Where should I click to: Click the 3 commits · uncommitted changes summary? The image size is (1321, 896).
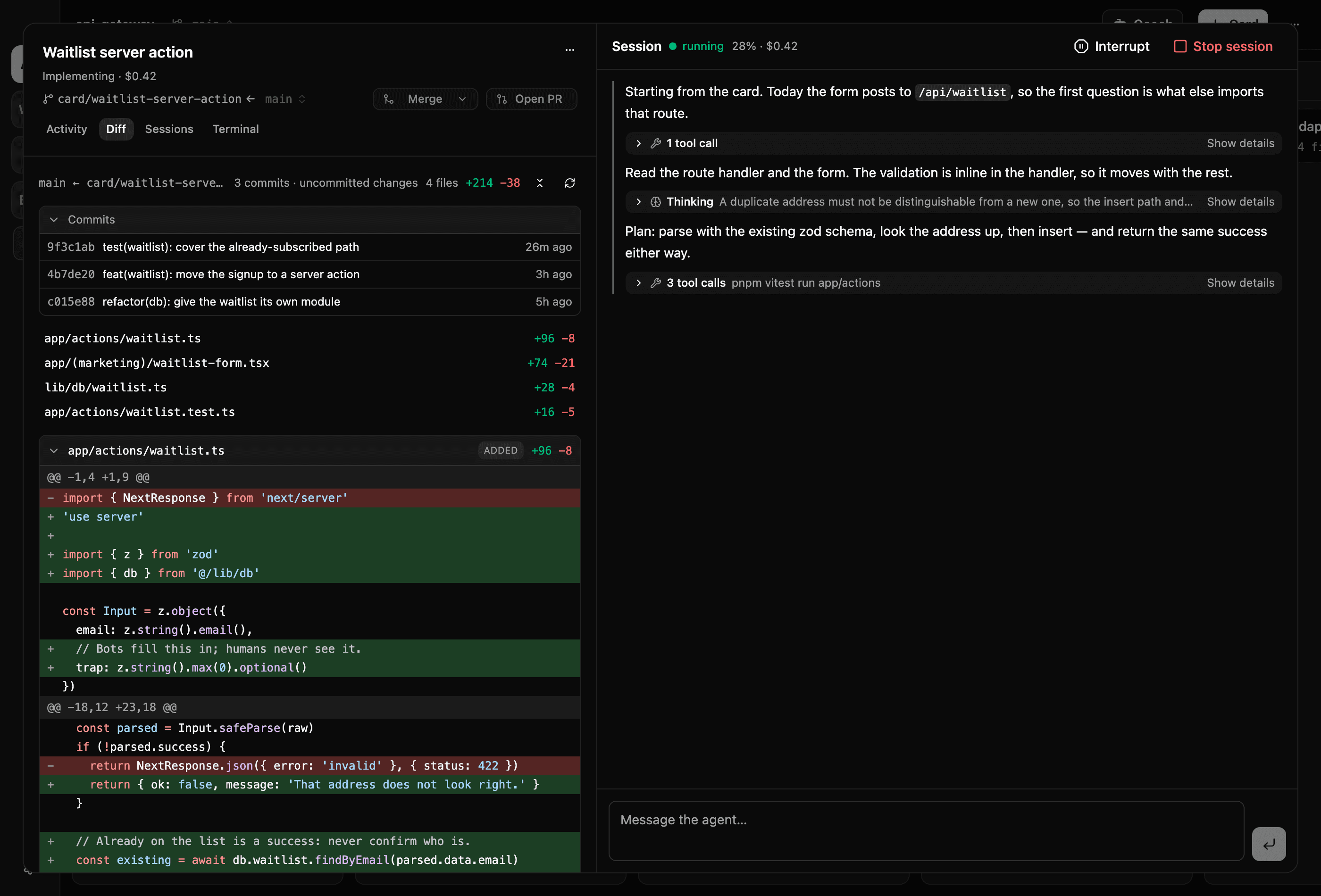326,183
